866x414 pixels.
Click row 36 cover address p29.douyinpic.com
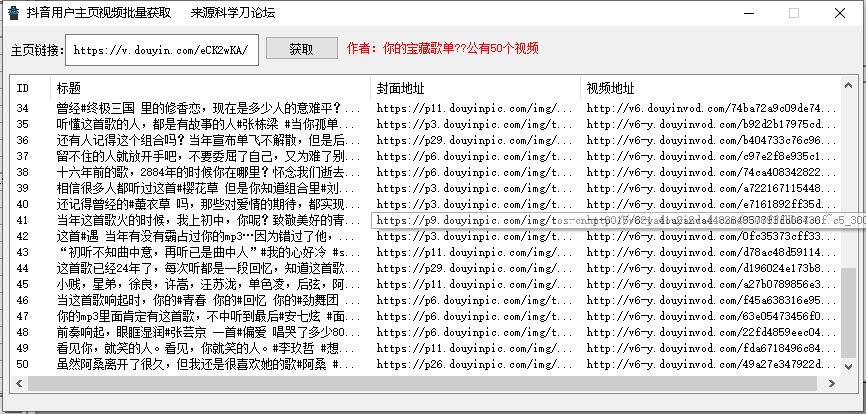[x=474, y=140]
